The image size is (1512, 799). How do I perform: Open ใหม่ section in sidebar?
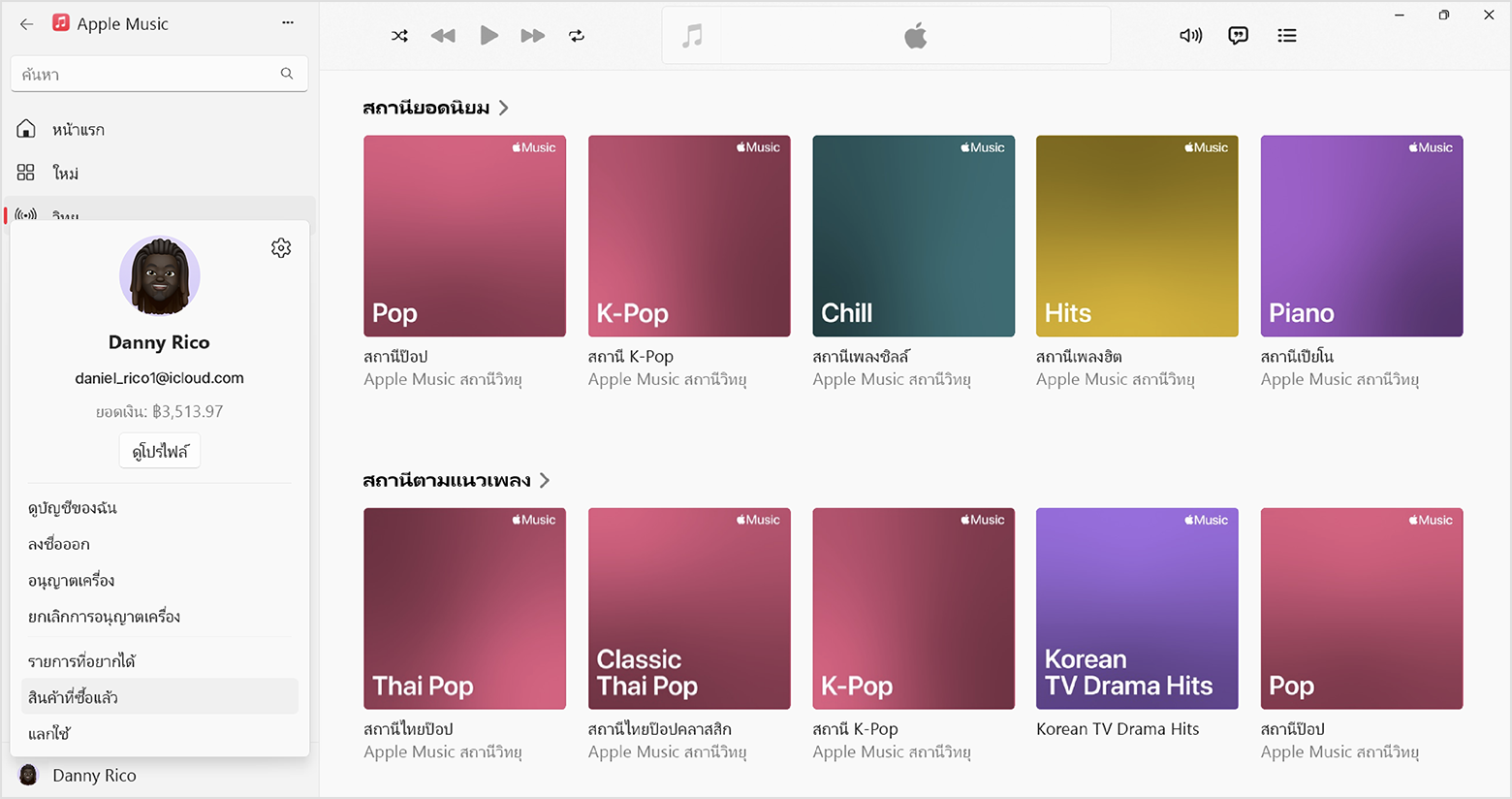click(159, 173)
